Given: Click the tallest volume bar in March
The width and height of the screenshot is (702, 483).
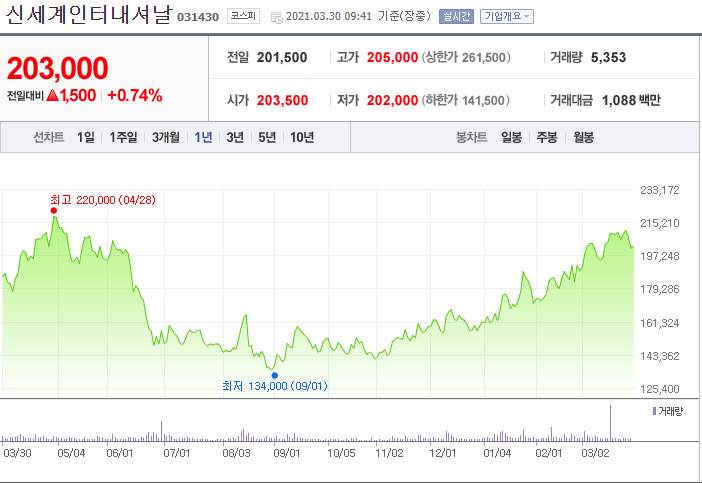Looking at the screenshot, I should click(610, 423).
